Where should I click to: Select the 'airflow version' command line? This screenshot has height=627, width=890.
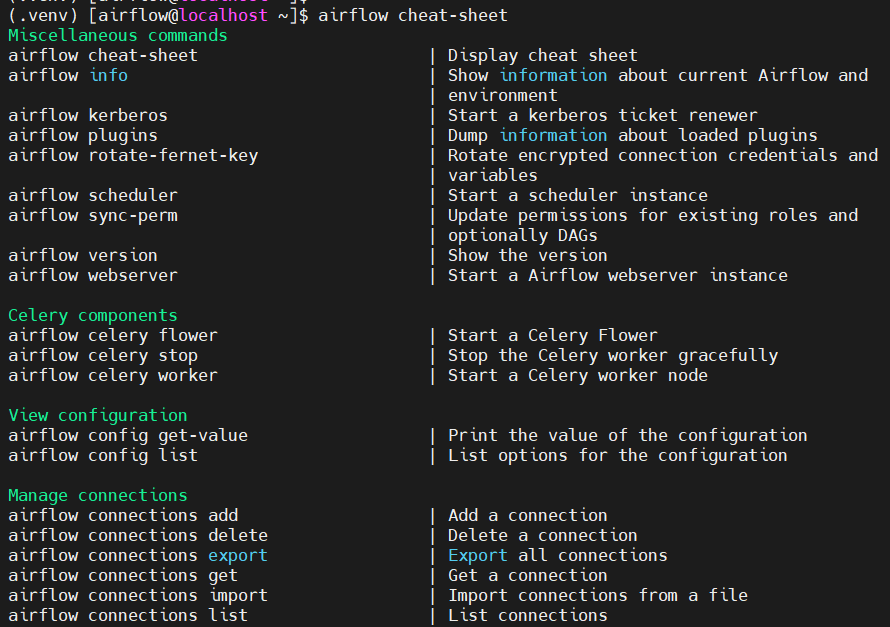tap(82, 255)
